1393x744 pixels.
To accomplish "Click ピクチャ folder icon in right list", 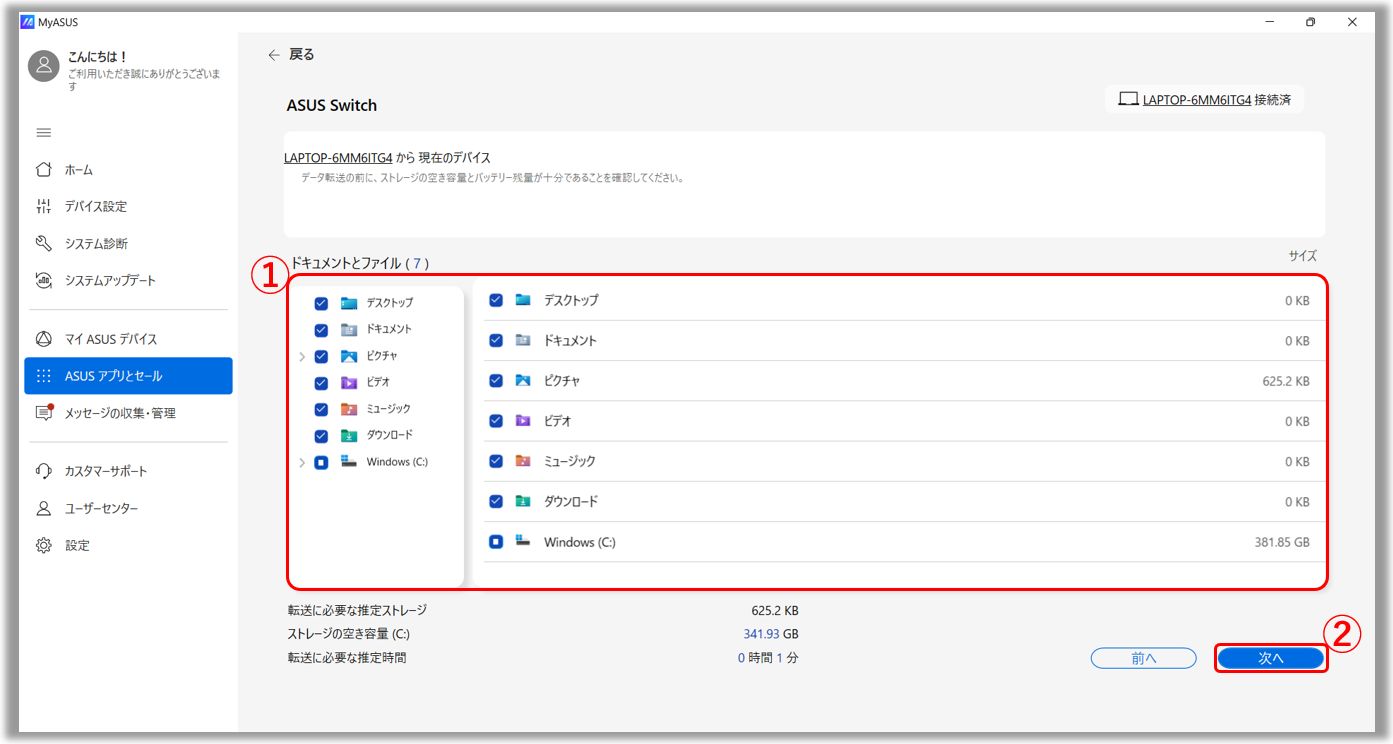I will (523, 381).
